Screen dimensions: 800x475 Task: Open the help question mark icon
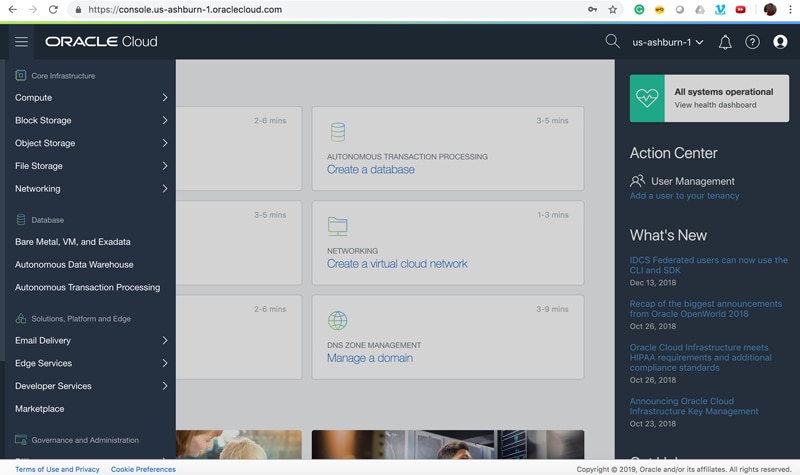pos(752,42)
